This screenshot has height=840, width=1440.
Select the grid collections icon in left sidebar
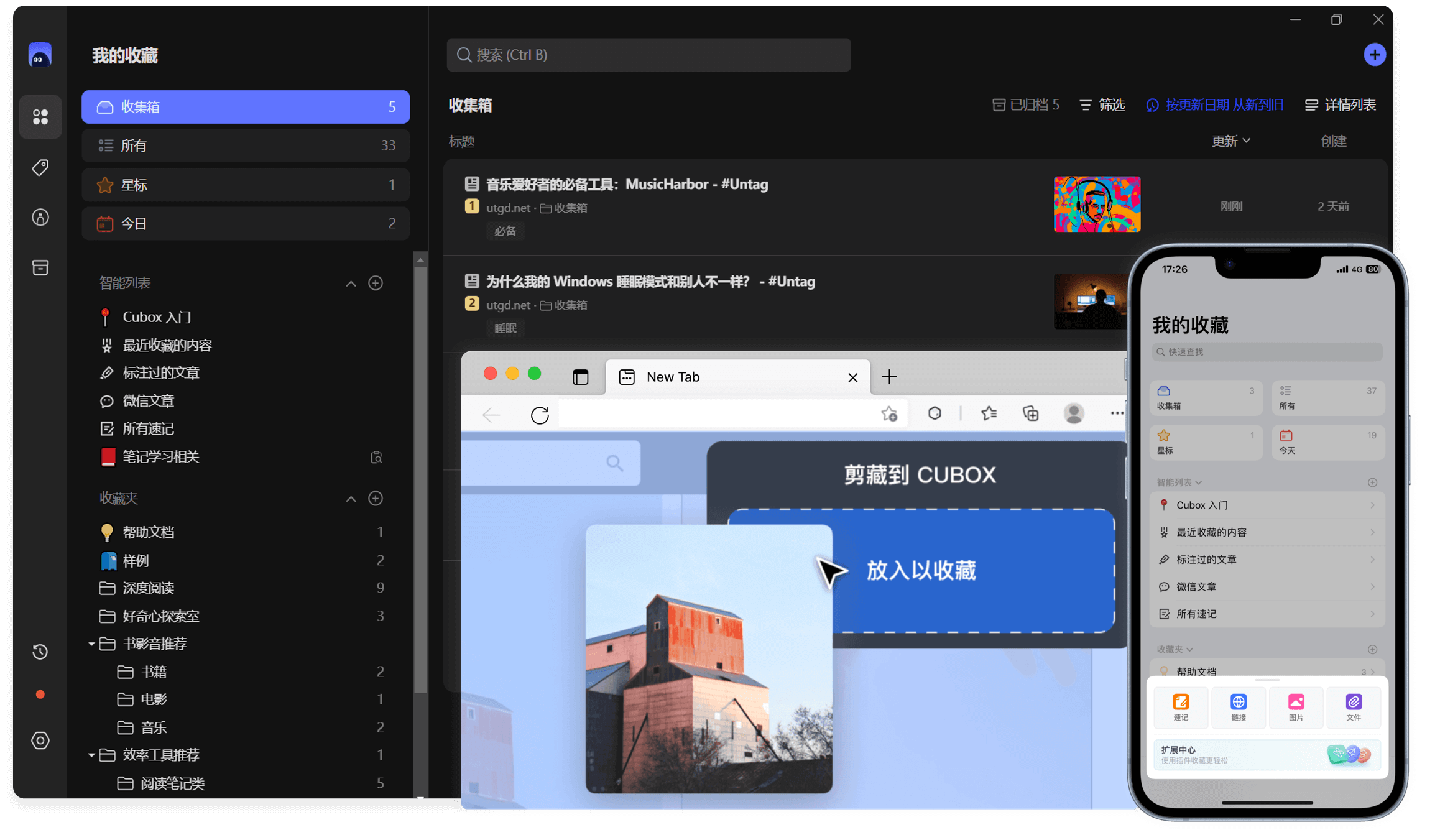(40, 117)
